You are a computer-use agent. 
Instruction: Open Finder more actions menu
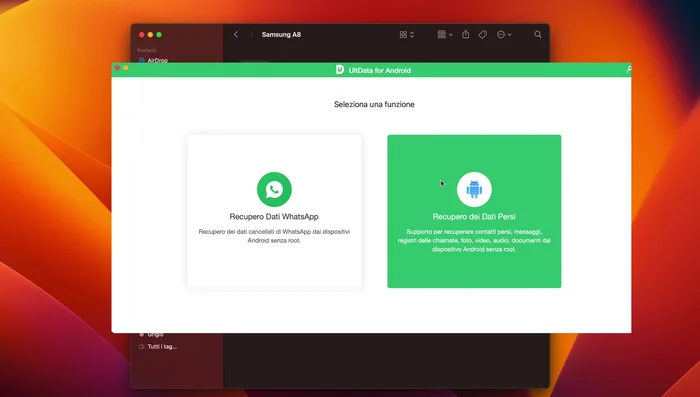(x=504, y=34)
